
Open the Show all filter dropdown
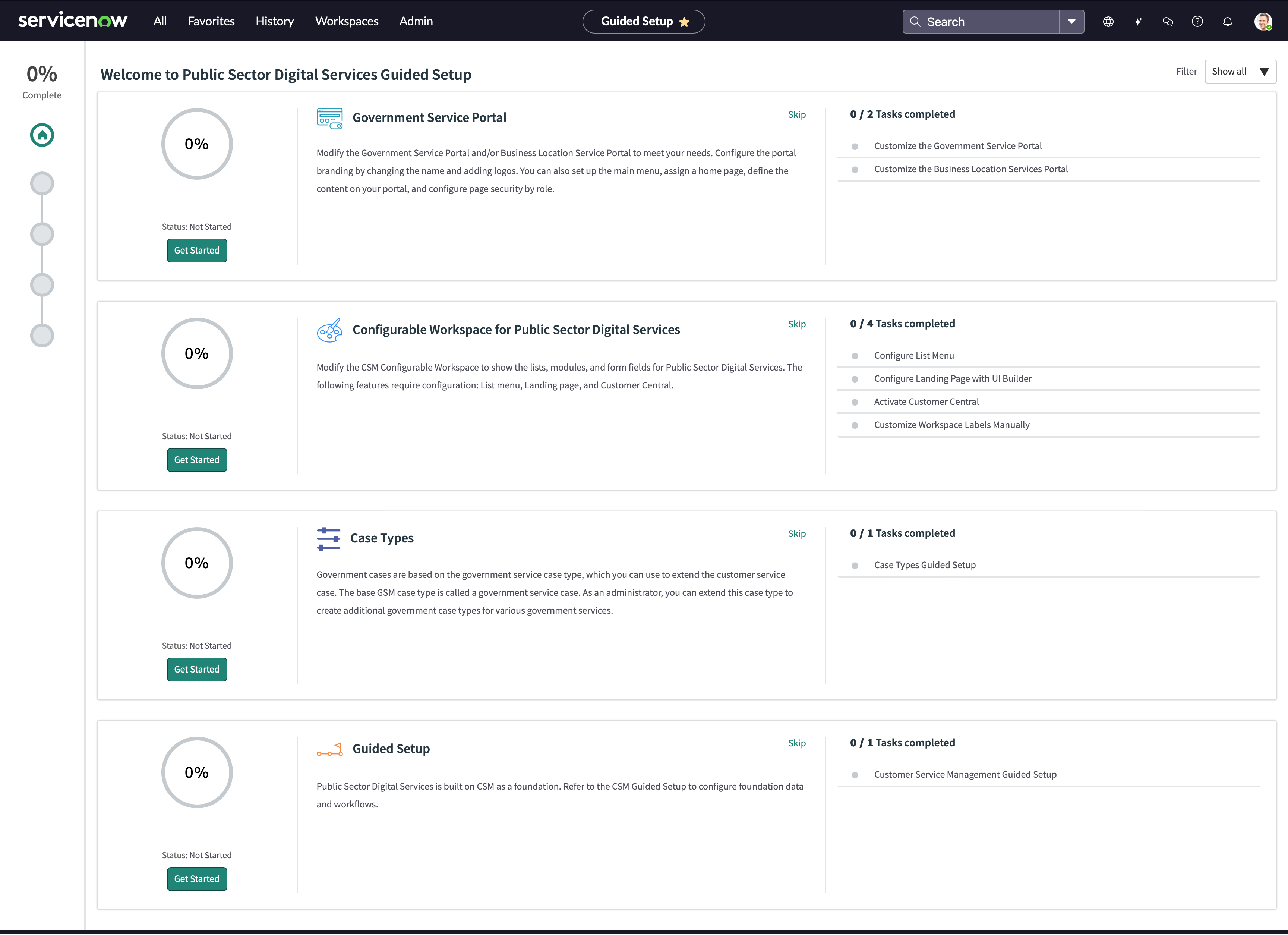pos(1240,72)
